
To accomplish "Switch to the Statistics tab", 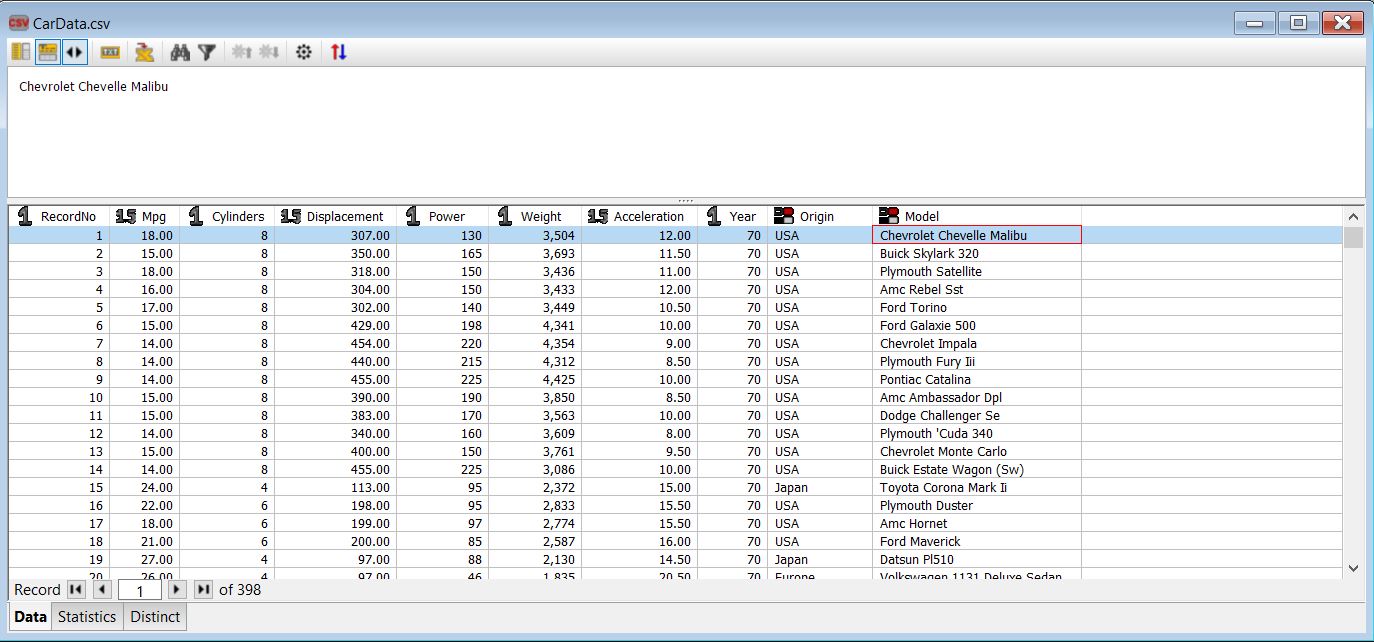I will coord(86,617).
